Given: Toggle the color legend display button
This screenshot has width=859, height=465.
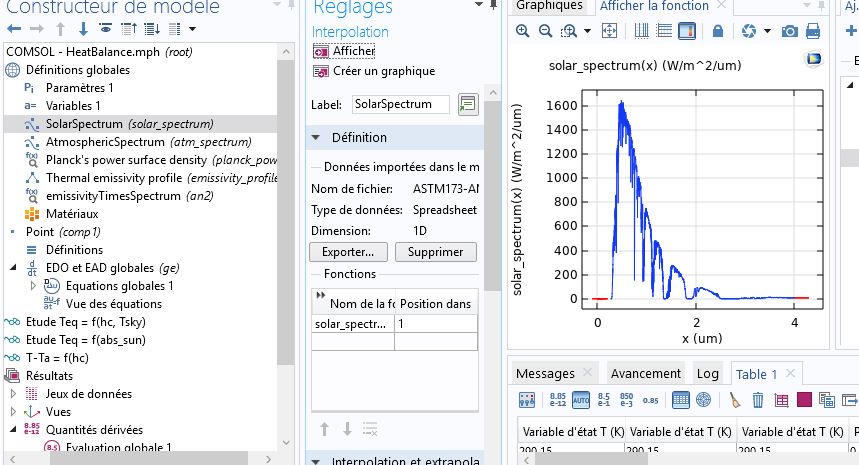Looking at the screenshot, I should (x=685, y=32).
